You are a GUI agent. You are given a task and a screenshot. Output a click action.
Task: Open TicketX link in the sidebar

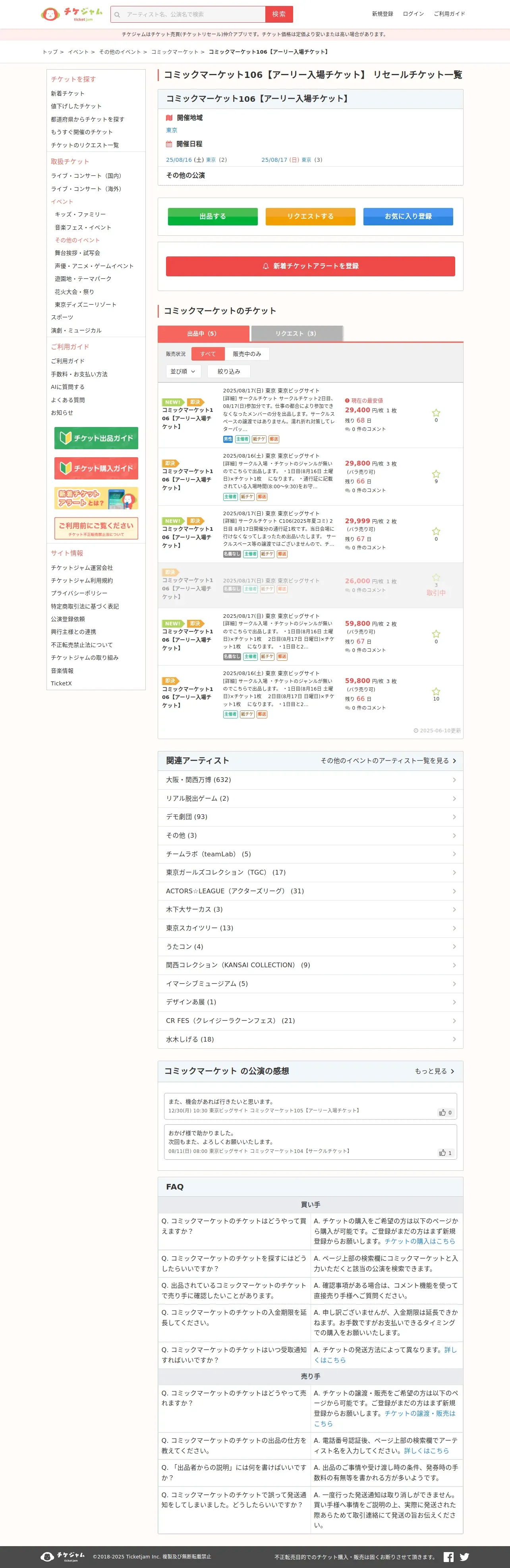coord(61,683)
